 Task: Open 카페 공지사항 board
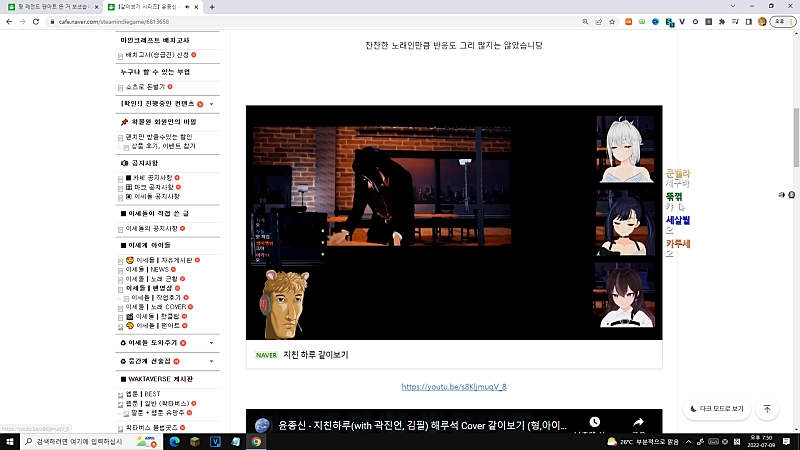[x=149, y=178]
